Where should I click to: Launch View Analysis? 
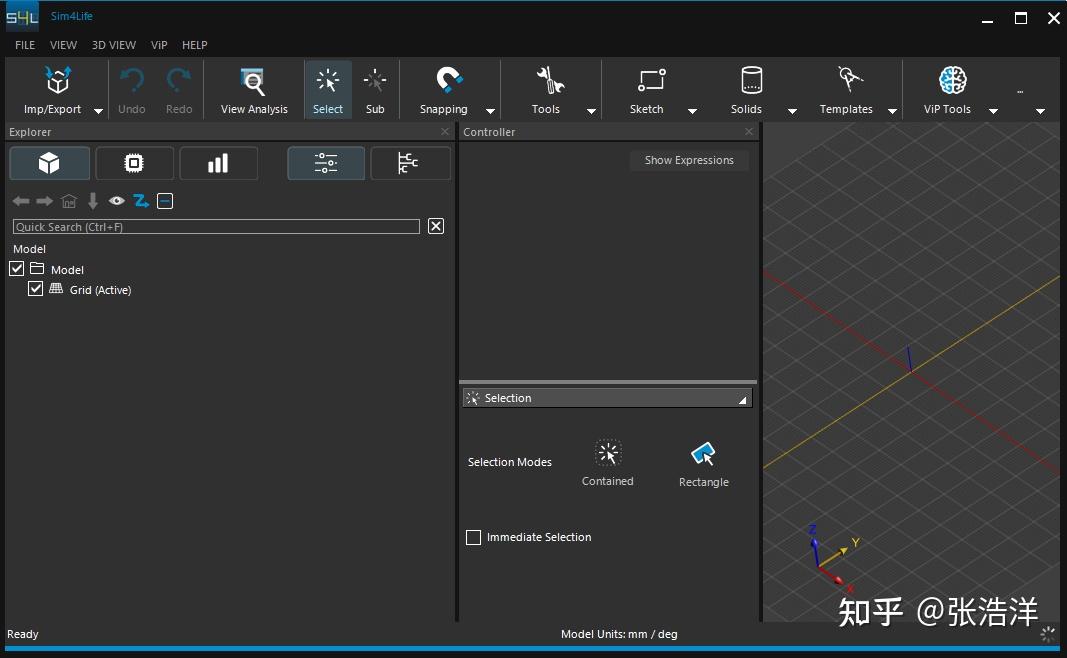[253, 88]
